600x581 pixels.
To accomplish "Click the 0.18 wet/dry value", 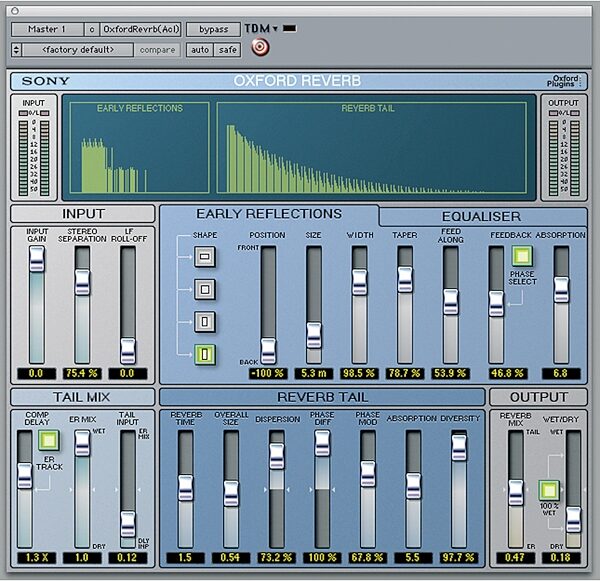I will 561,557.
